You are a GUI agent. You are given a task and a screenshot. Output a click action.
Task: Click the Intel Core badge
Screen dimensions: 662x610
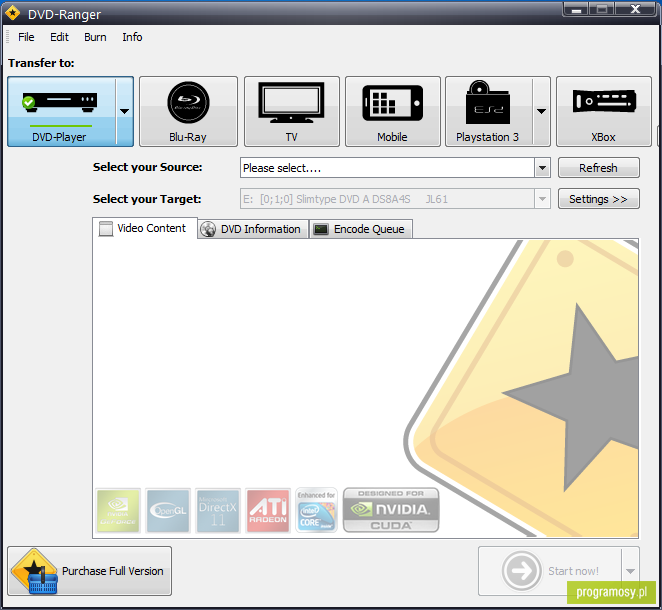coord(317,511)
